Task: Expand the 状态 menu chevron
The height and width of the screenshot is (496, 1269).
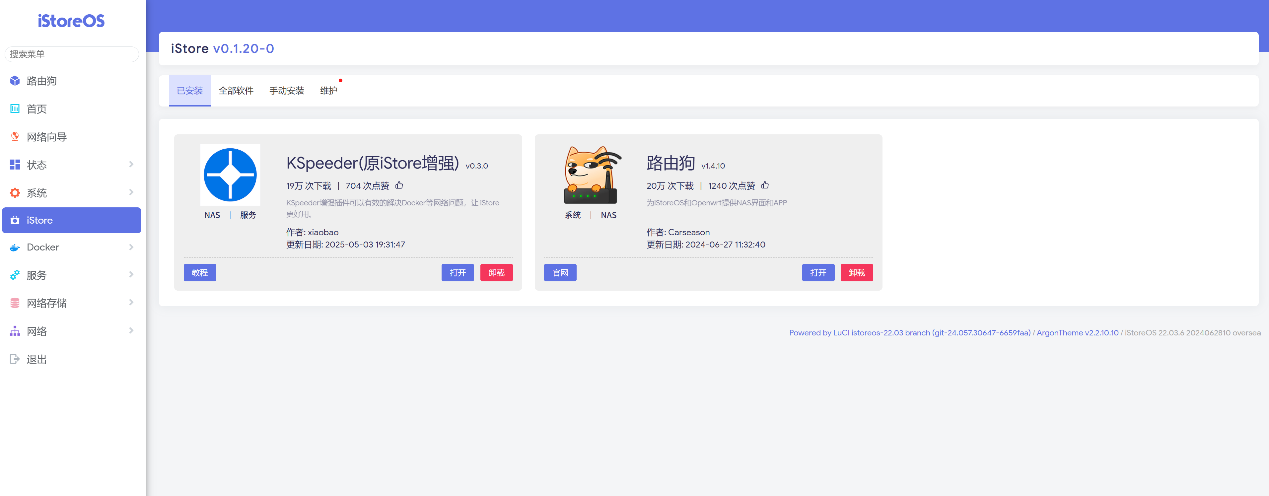Action: pyautogui.click(x=131, y=164)
